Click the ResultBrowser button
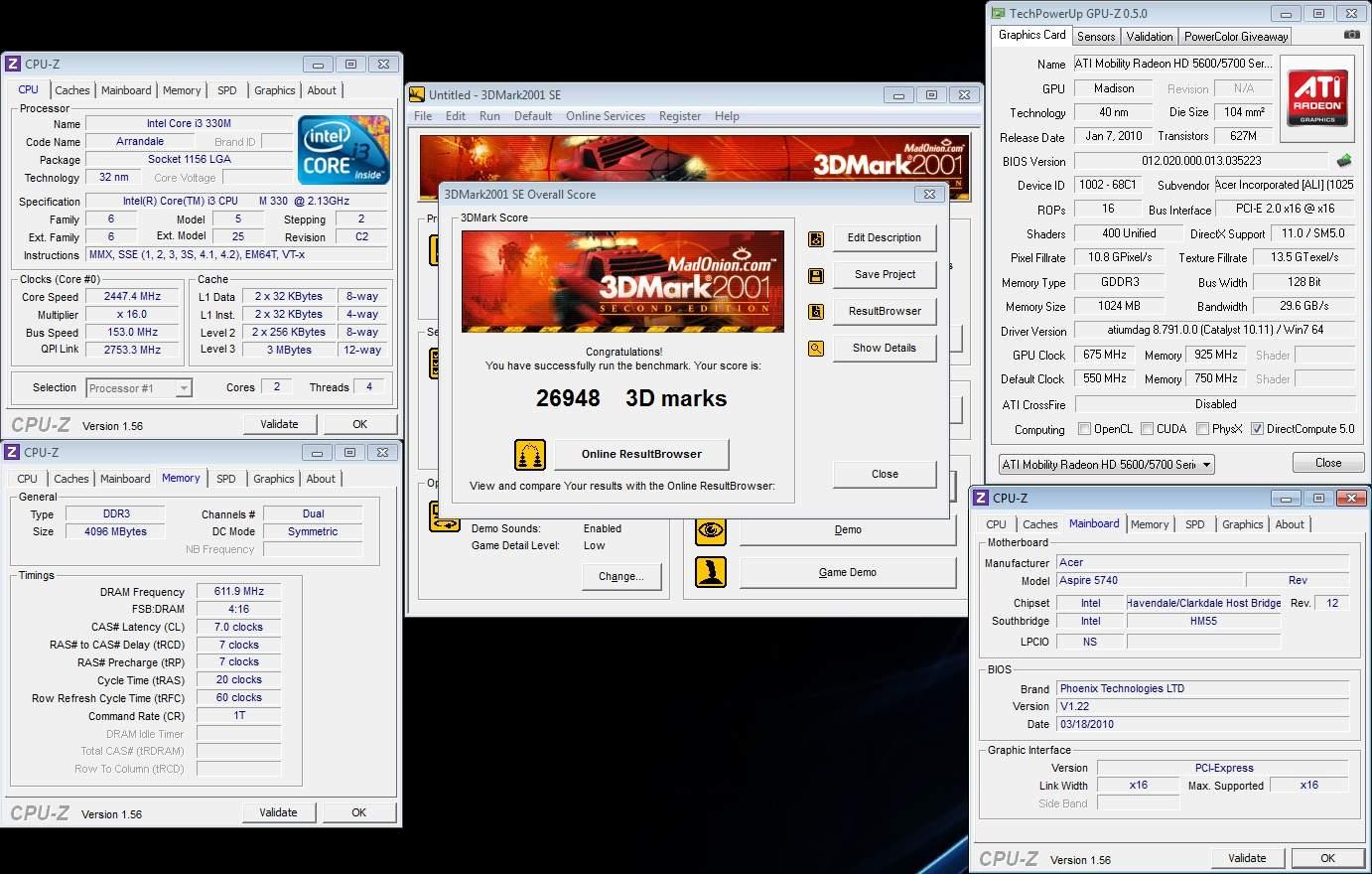This screenshot has height=874, width=1372. click(x=885, y=312)
